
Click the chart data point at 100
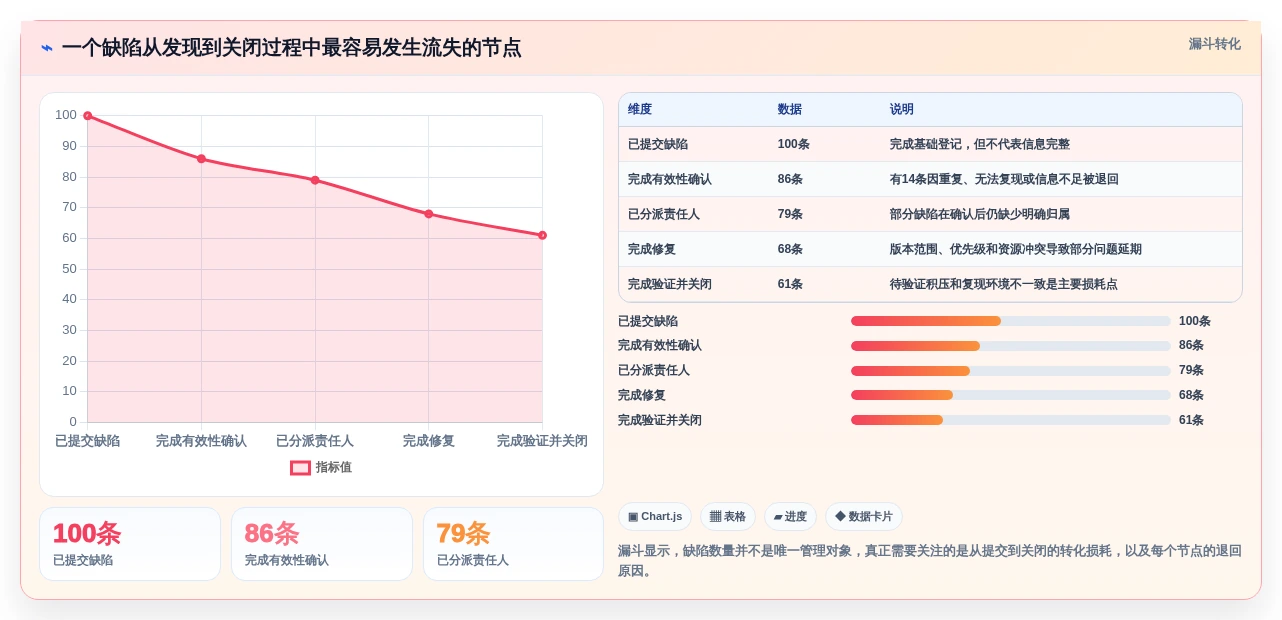click(88, 116)
